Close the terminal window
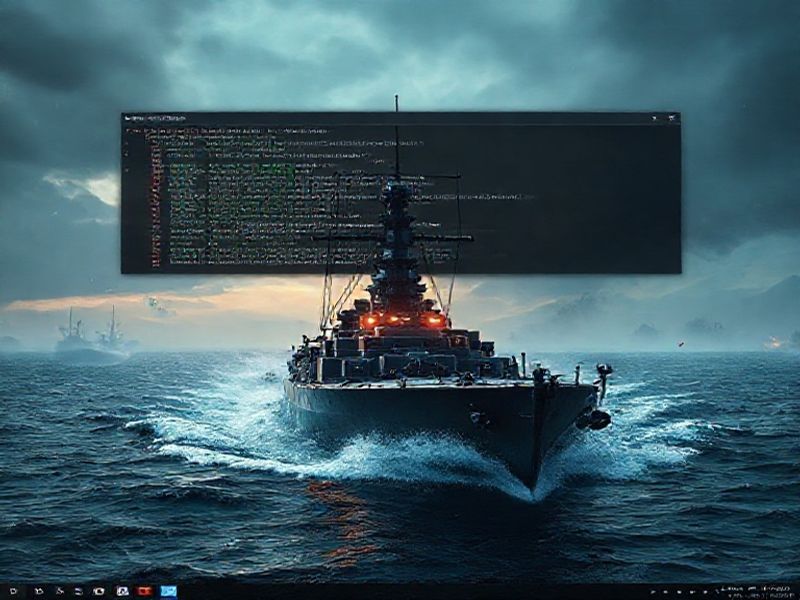800x600 pixels. tap(672, 118)
